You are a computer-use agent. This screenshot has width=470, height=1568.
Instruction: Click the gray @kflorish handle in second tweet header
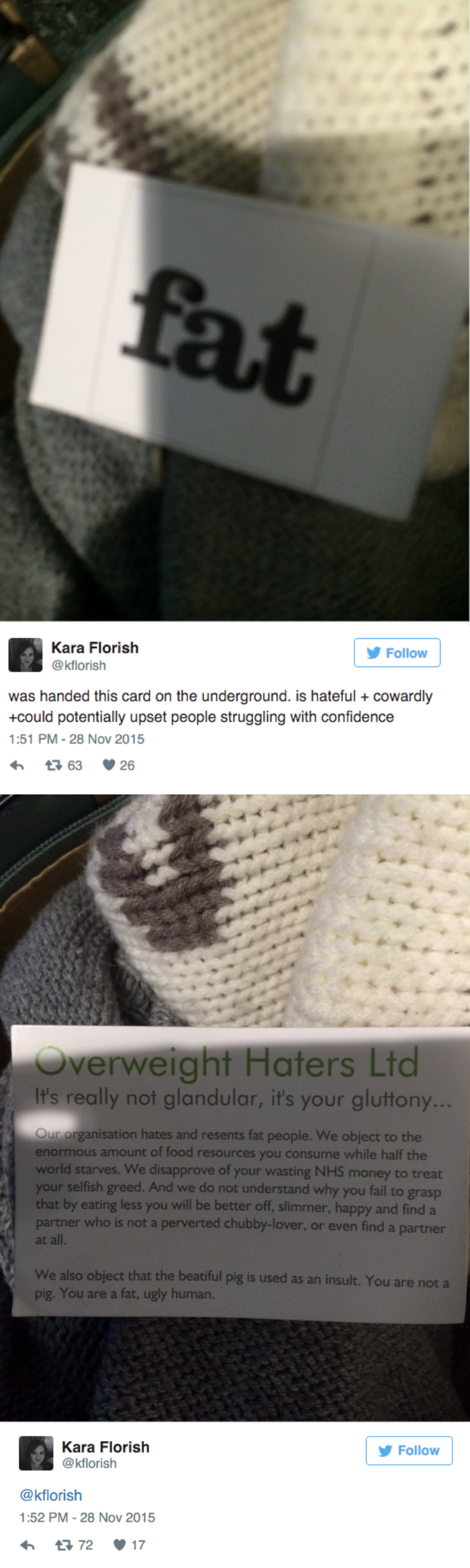89,1463
